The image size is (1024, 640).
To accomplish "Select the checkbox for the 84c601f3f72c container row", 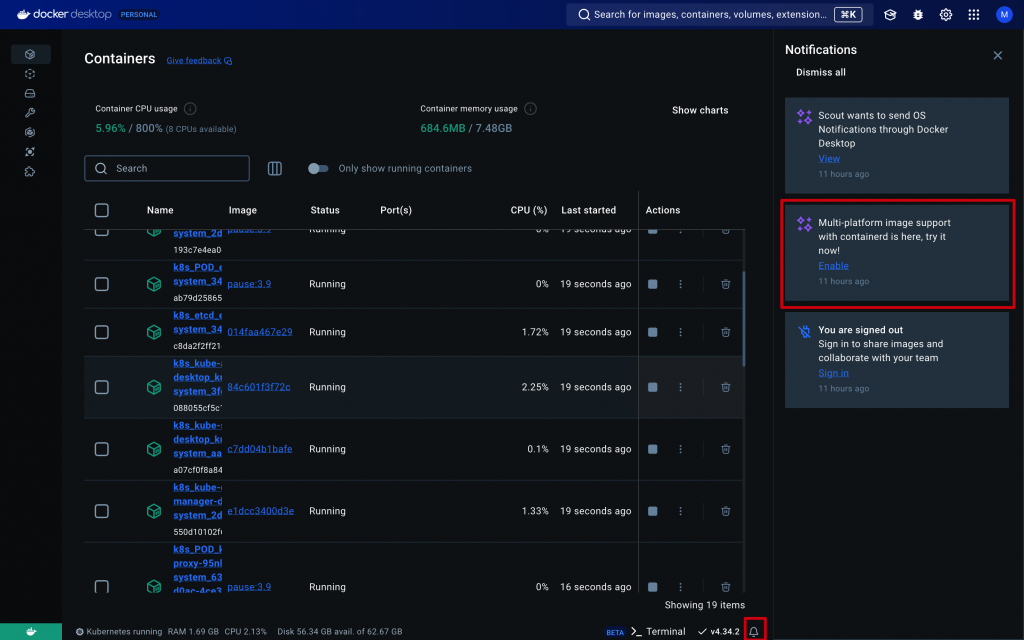I will pyautogui.click(x=102, y=387).
